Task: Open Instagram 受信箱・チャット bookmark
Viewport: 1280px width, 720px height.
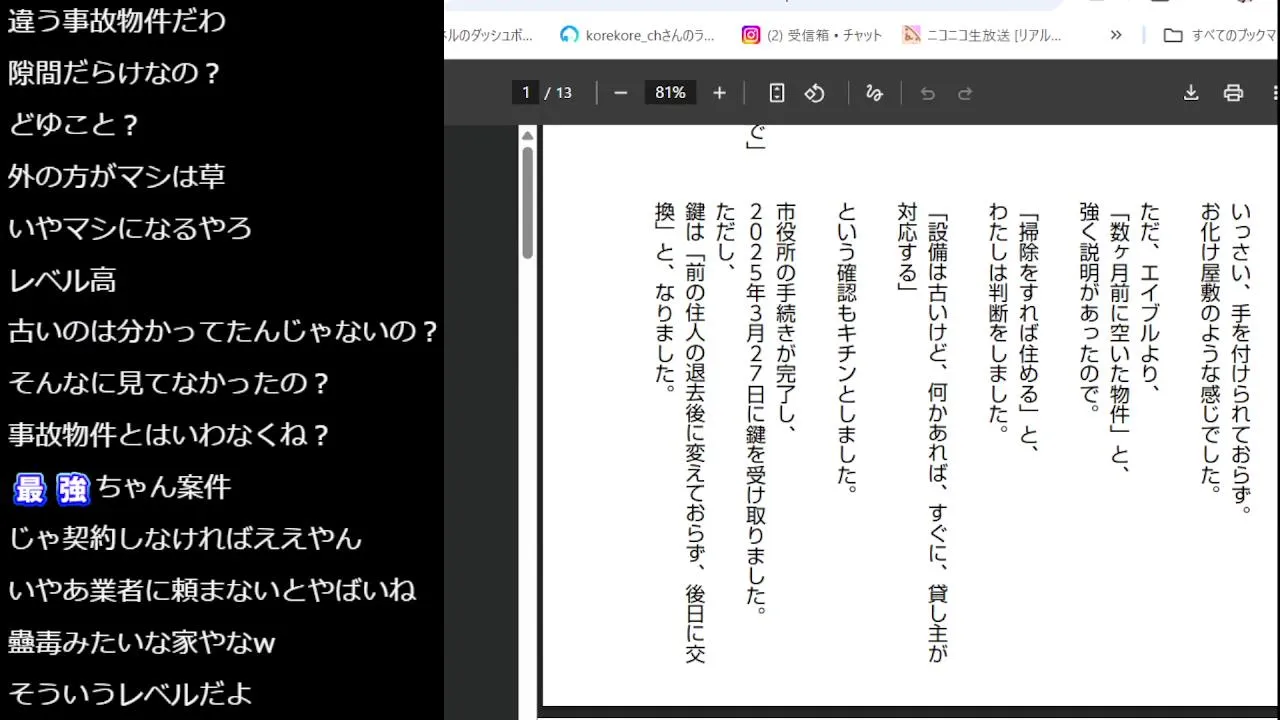Action: click(x=812, y=35)
